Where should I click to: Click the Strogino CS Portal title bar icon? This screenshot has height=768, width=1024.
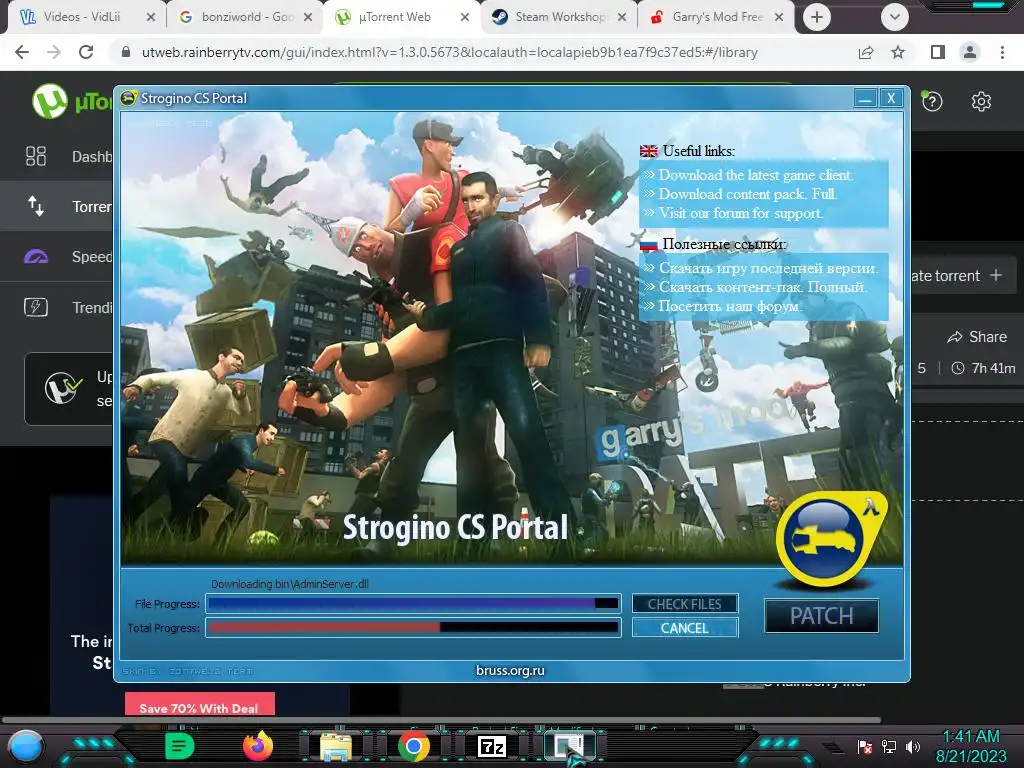[129, 99]
